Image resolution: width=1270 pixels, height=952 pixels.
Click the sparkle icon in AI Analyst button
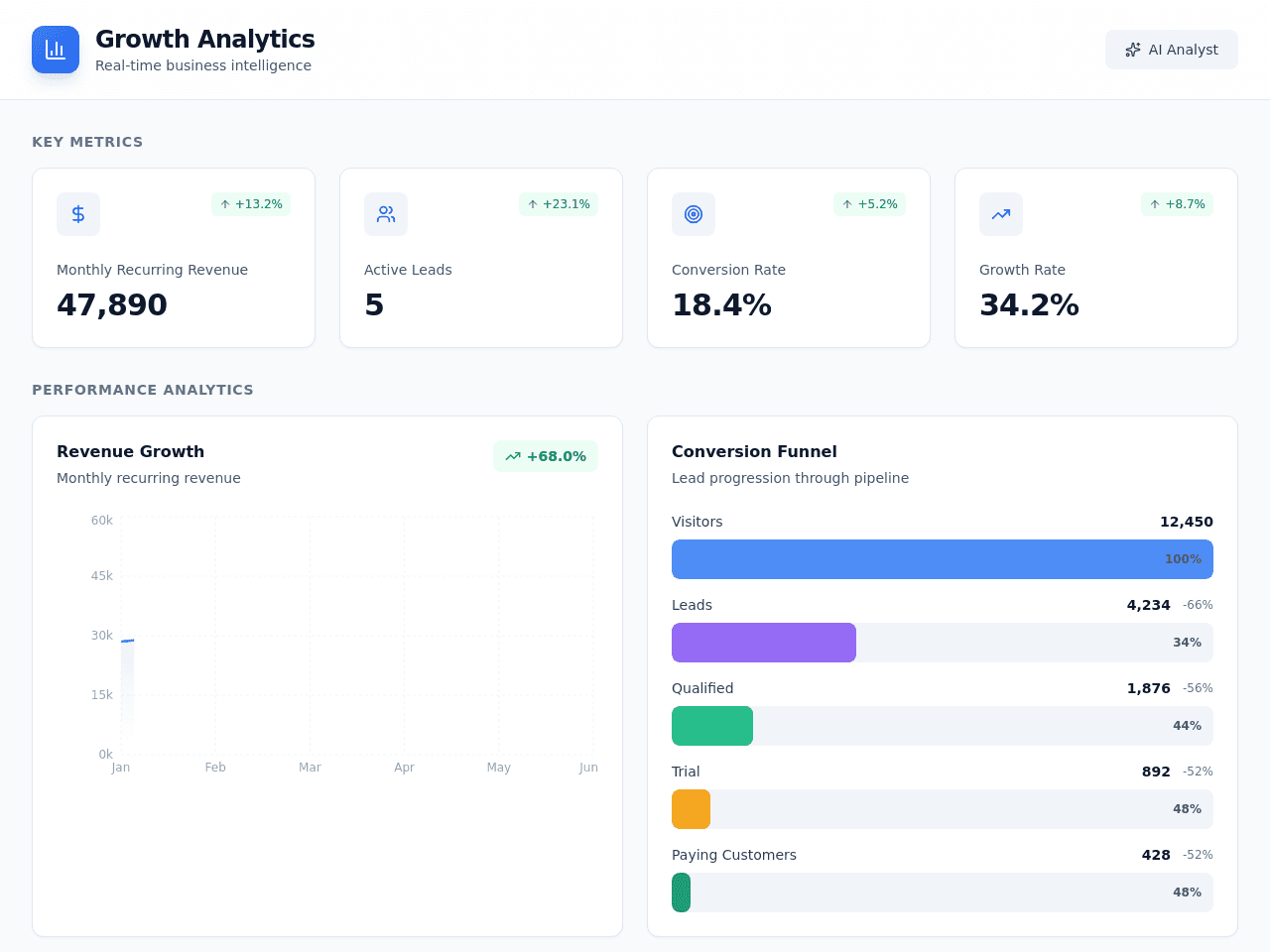[1133, 50]
